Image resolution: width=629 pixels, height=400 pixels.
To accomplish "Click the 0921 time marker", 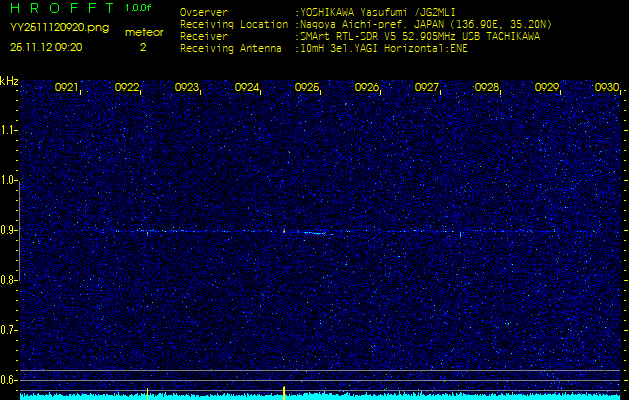I will pos(67,88).
